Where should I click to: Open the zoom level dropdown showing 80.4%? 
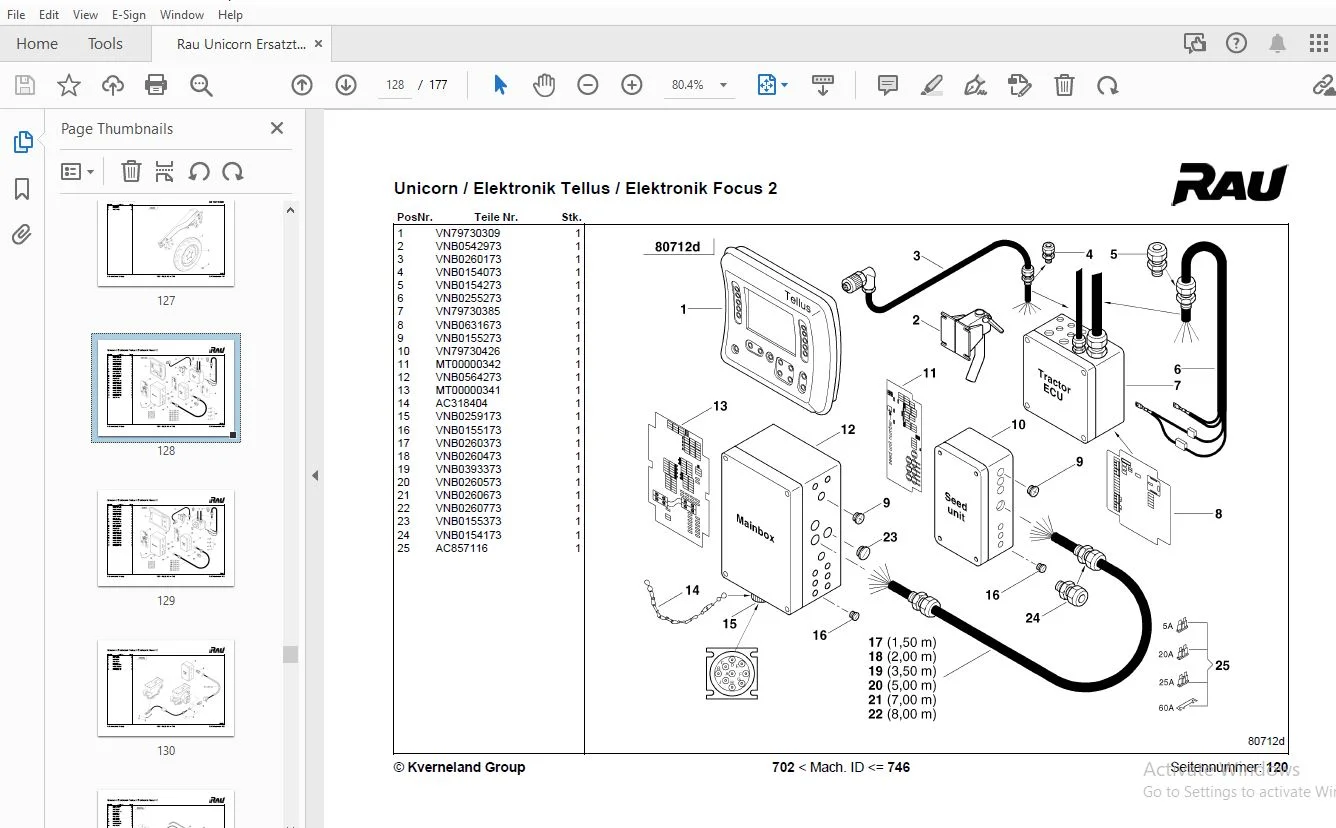[x=699, y=85]
